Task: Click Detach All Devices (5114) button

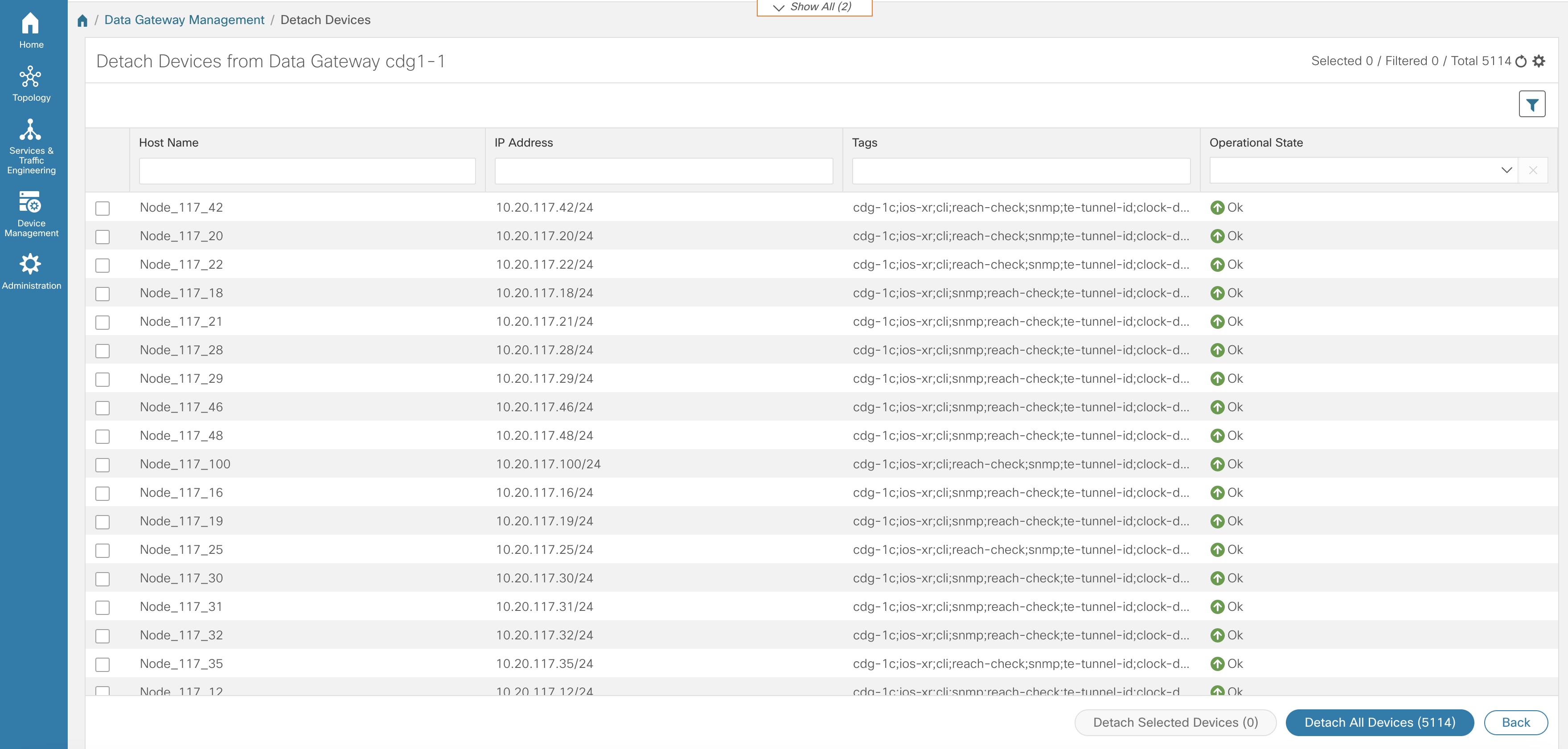Action: pyautogui.click(x=1379, y=722)
